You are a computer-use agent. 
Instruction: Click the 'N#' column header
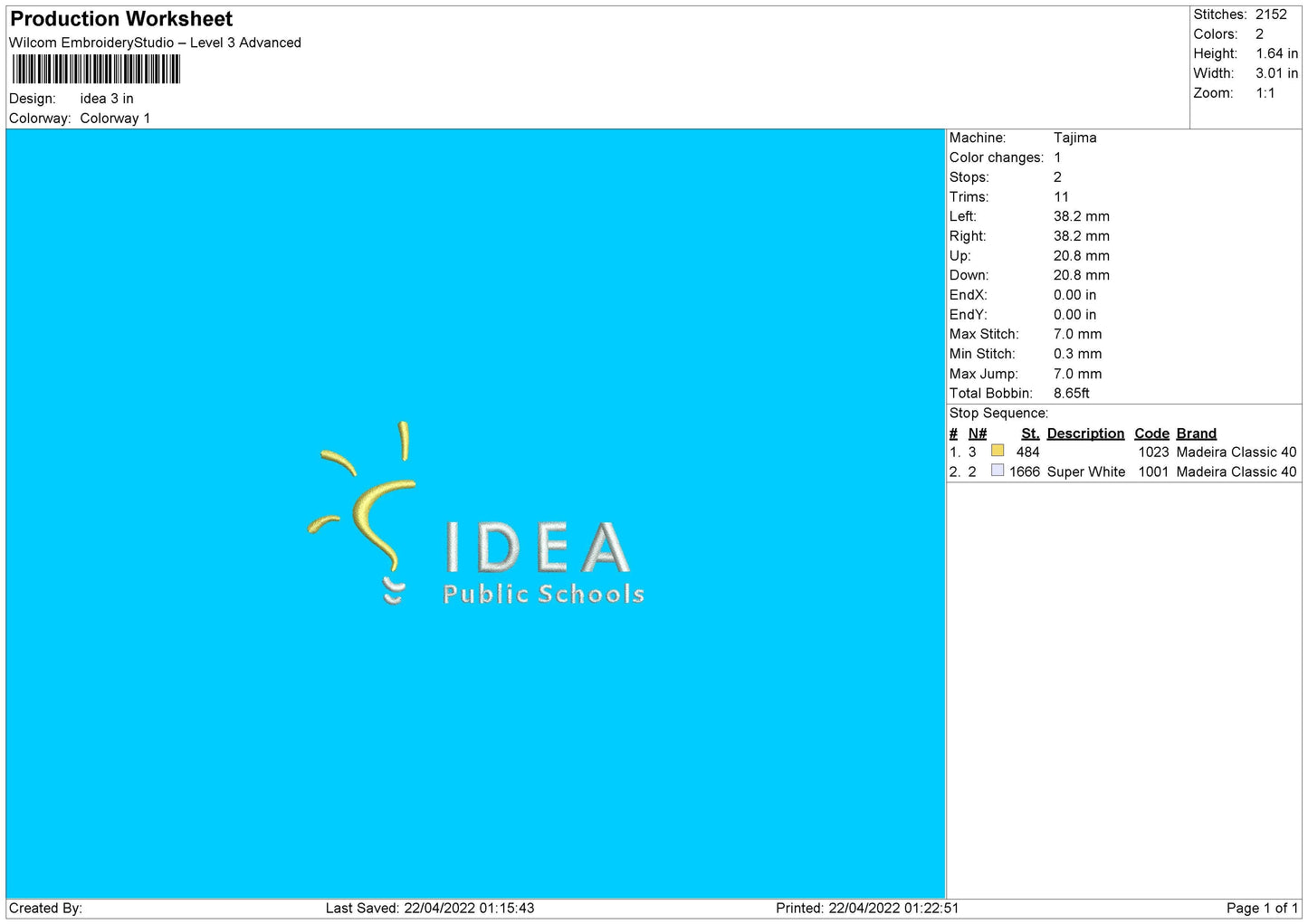[x=978, y=433]
